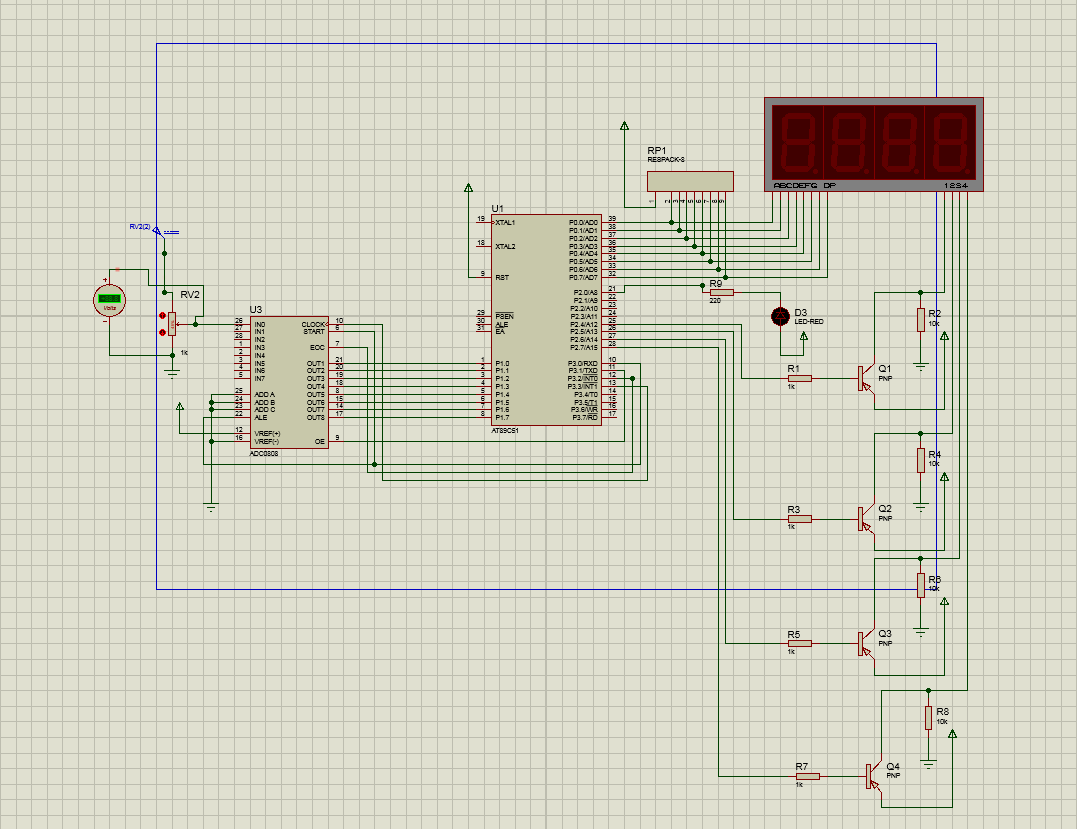Select PNP transistor Q2
This screenshot has width=1077, height=829.
[866, 519]
